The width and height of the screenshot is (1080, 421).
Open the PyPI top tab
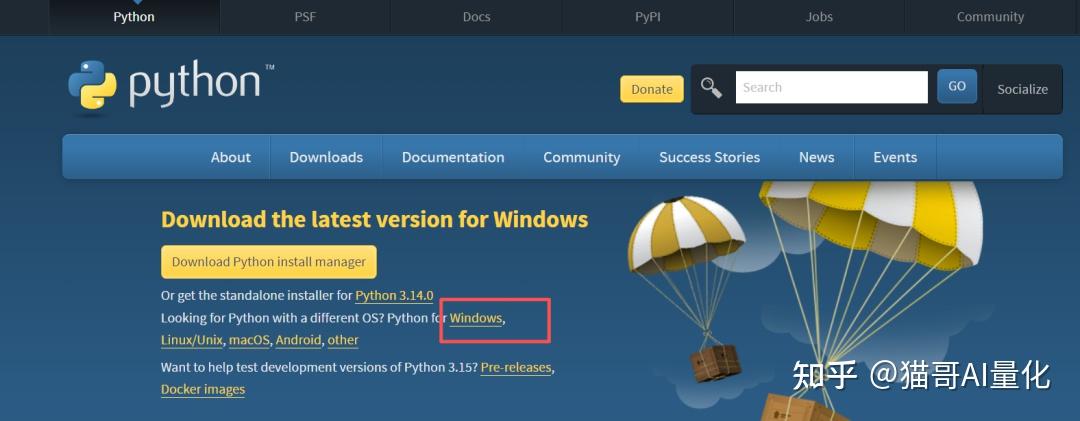pyautogui.click(x=648, y=17)
